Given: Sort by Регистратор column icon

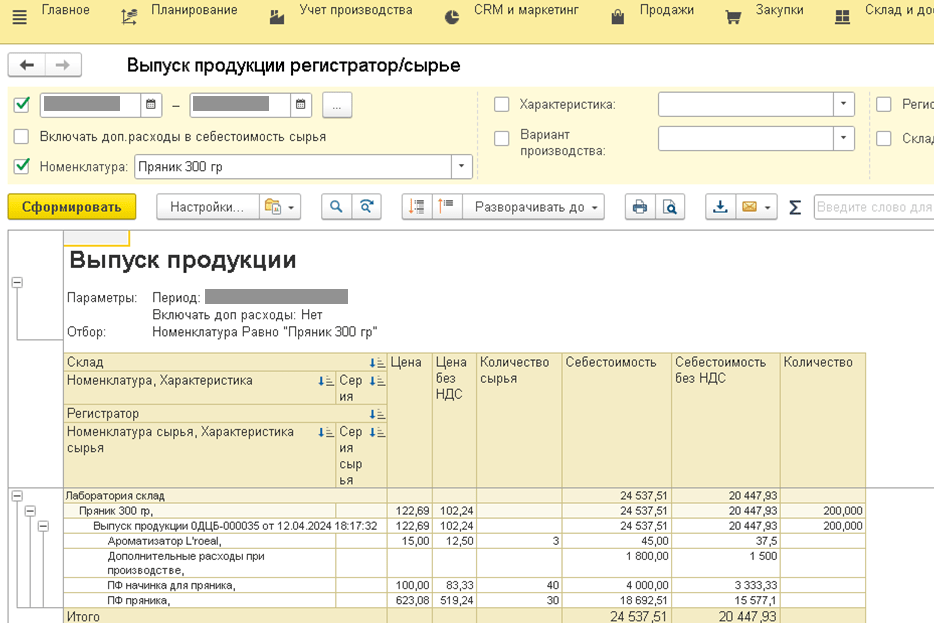Looking at the screenshot, I should [x=377, y=414].
